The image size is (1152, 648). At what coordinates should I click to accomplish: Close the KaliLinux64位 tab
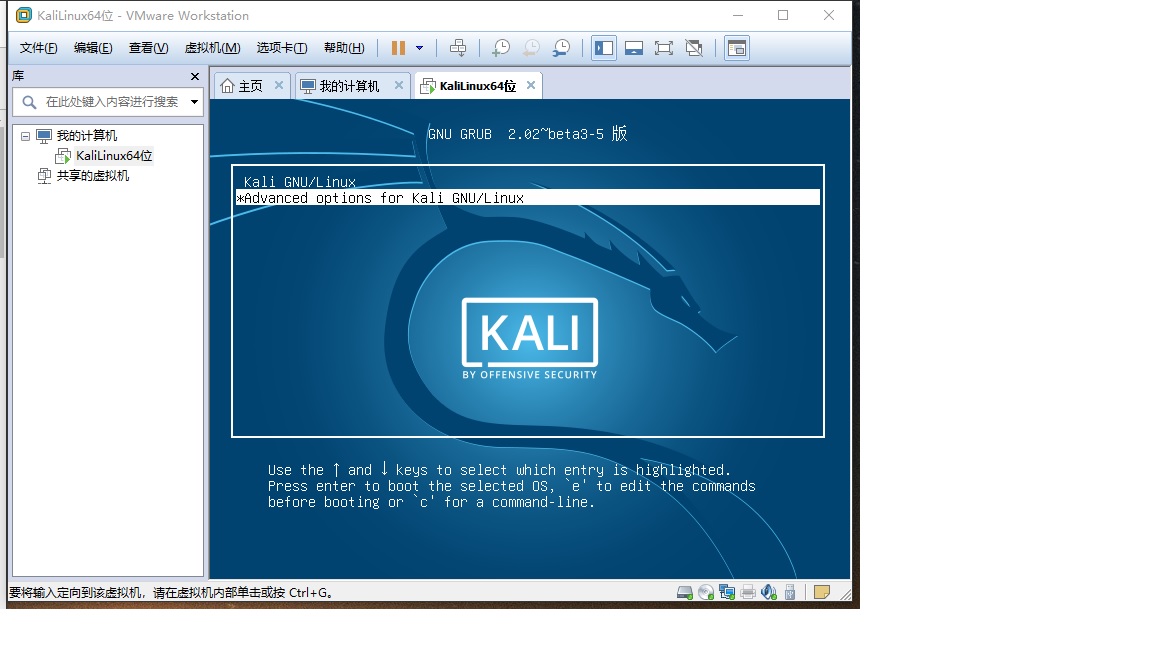click(x=531, y=85)
